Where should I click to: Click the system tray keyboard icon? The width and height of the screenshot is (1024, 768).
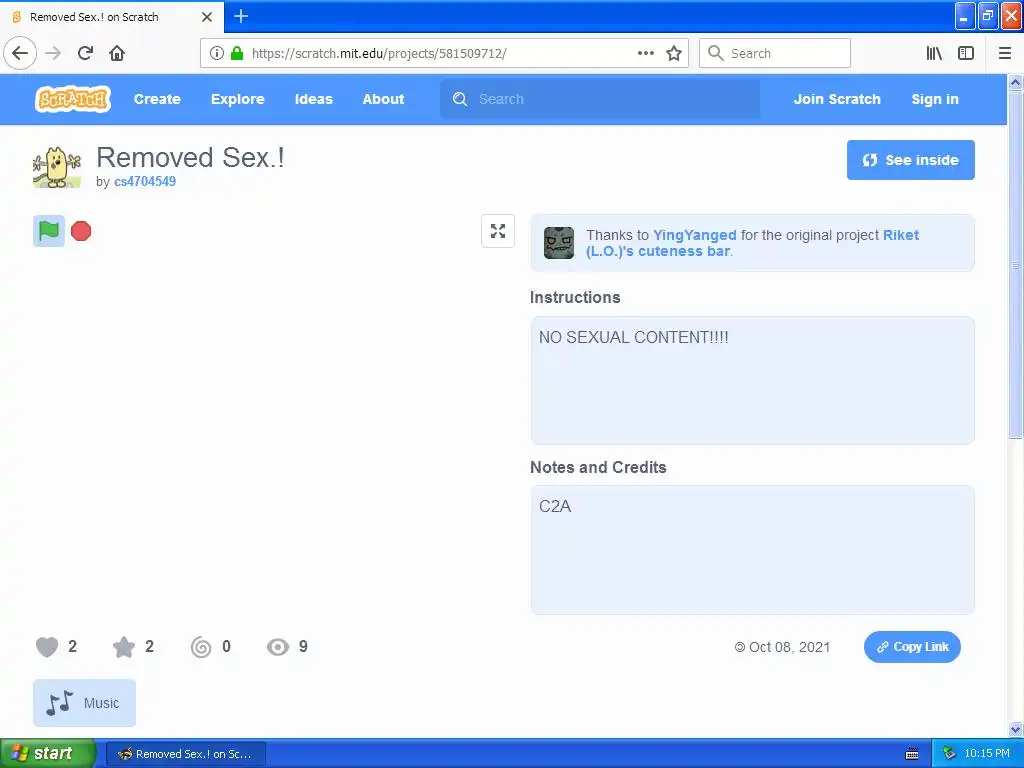tap(912, 754)
